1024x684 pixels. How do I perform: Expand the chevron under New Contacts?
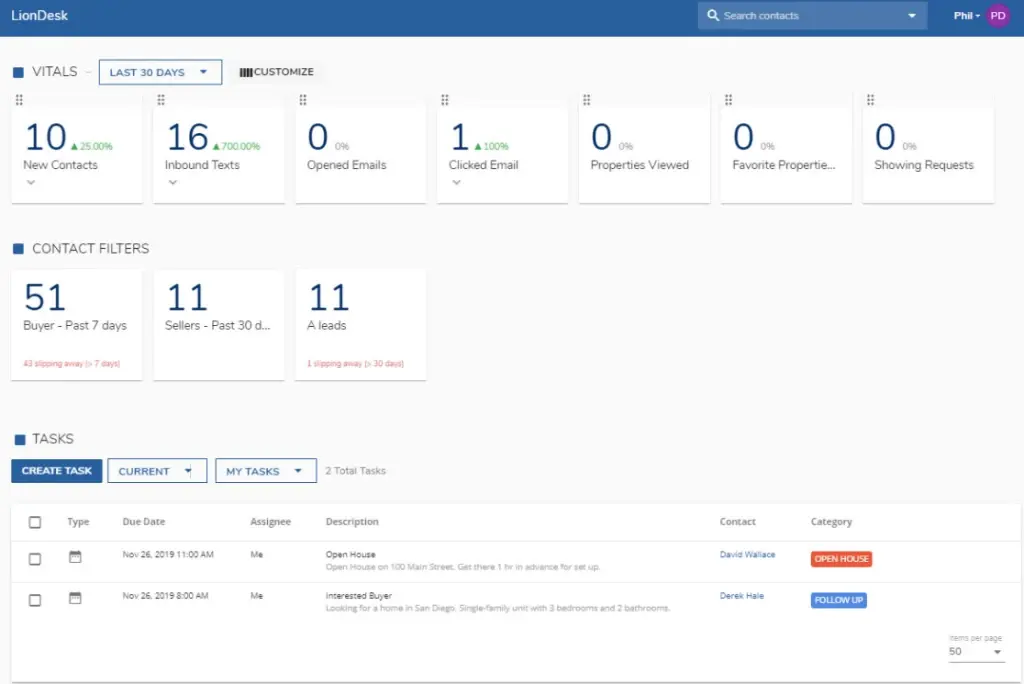point(31,183)
